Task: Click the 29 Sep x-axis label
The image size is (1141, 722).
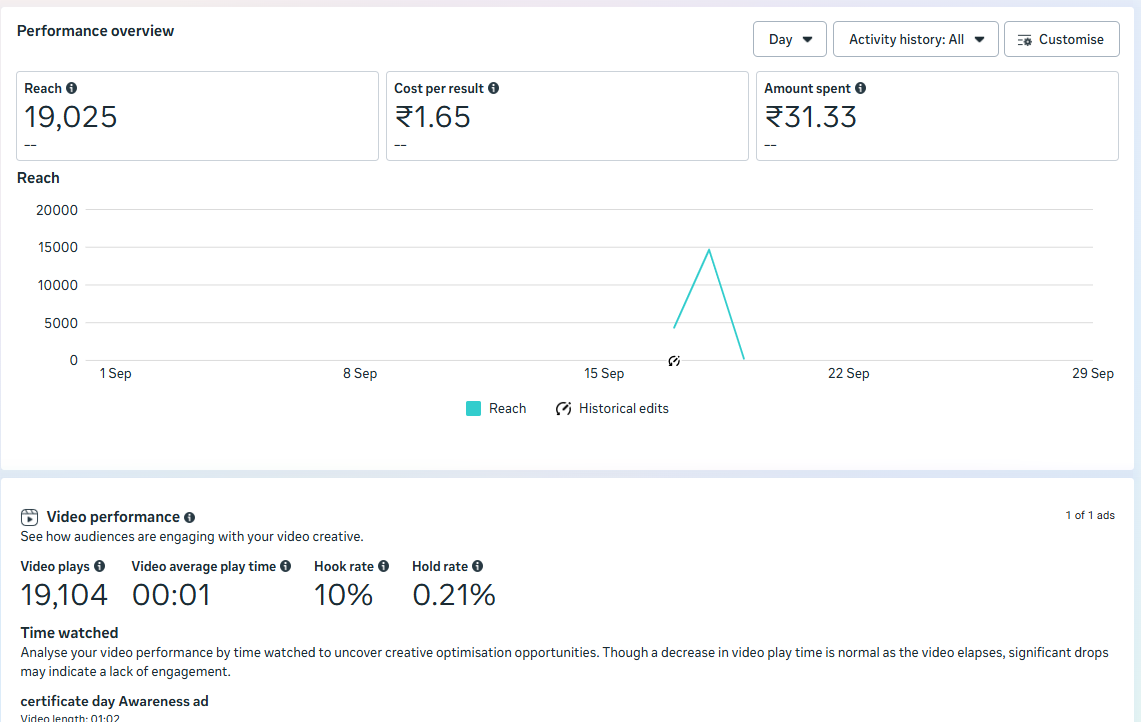Action: pyautogui.click(x=1093, y=373)
